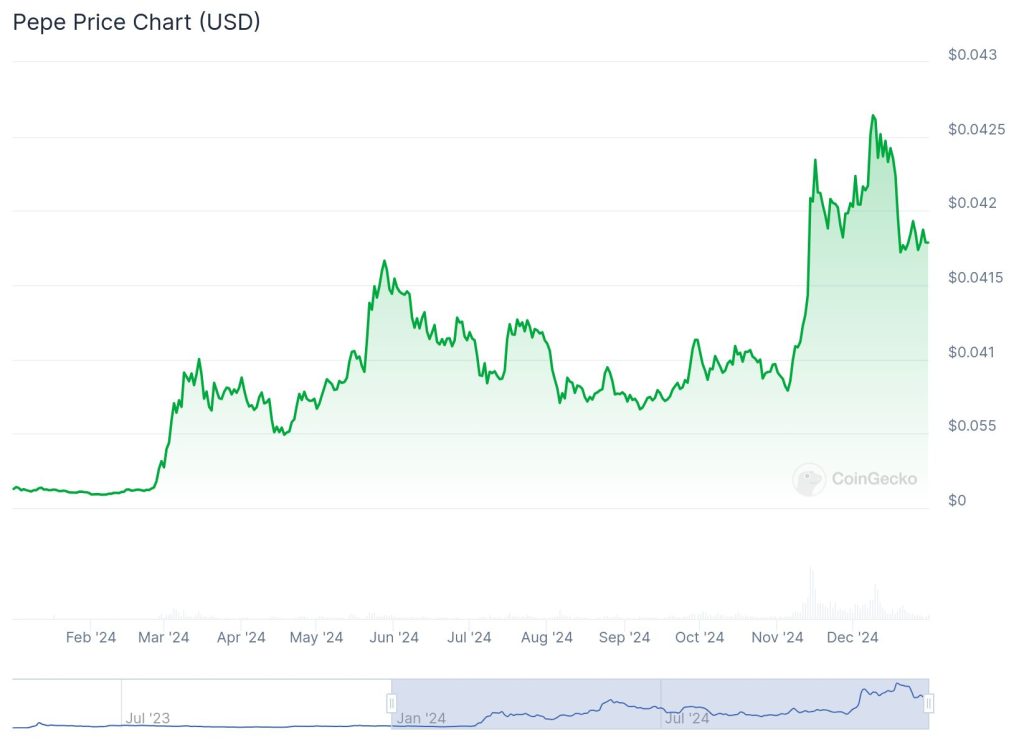Click the CoinGecko watermark text

[x=874, y=479]
